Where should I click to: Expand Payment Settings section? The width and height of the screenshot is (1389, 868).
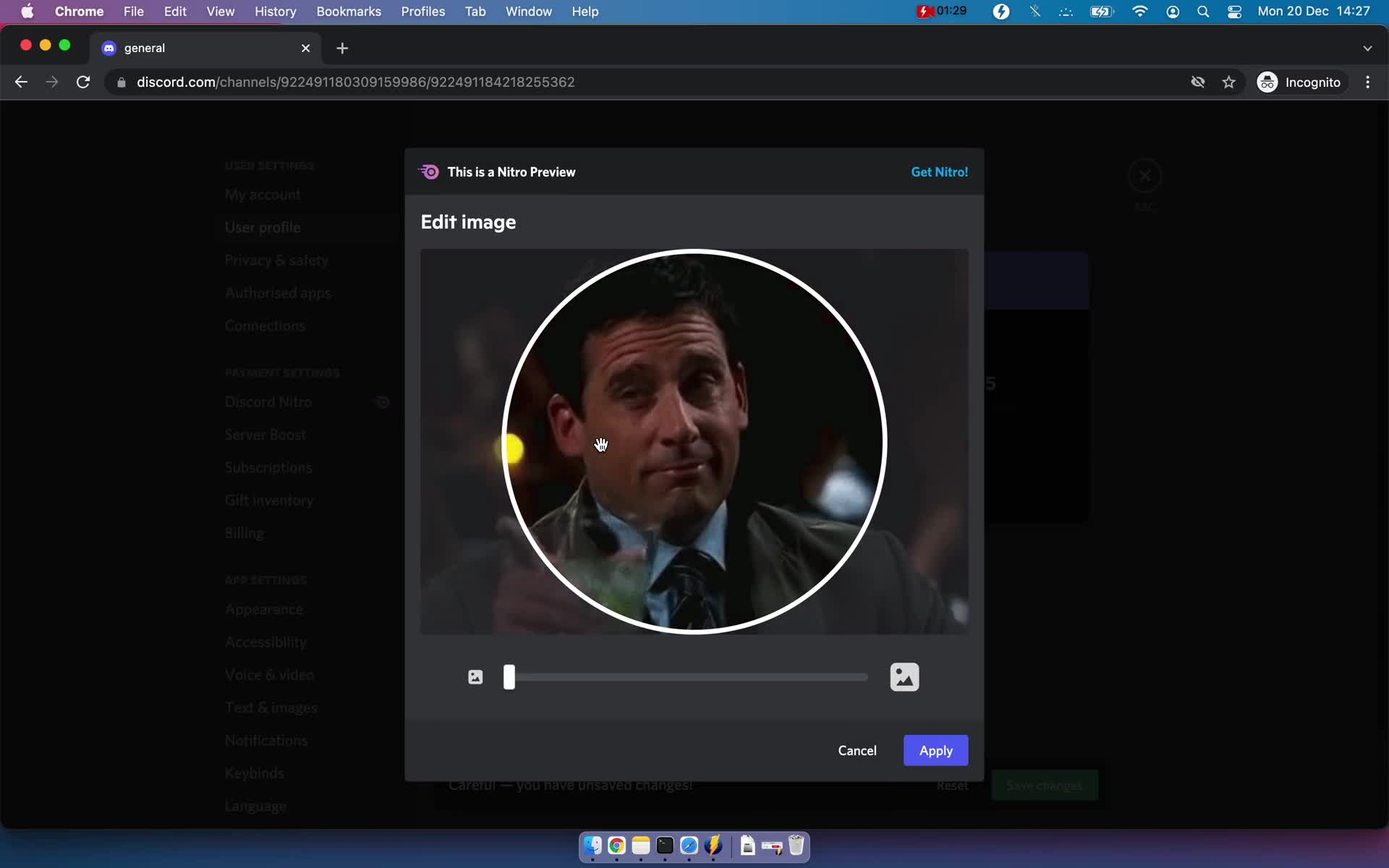coord(282,372)
